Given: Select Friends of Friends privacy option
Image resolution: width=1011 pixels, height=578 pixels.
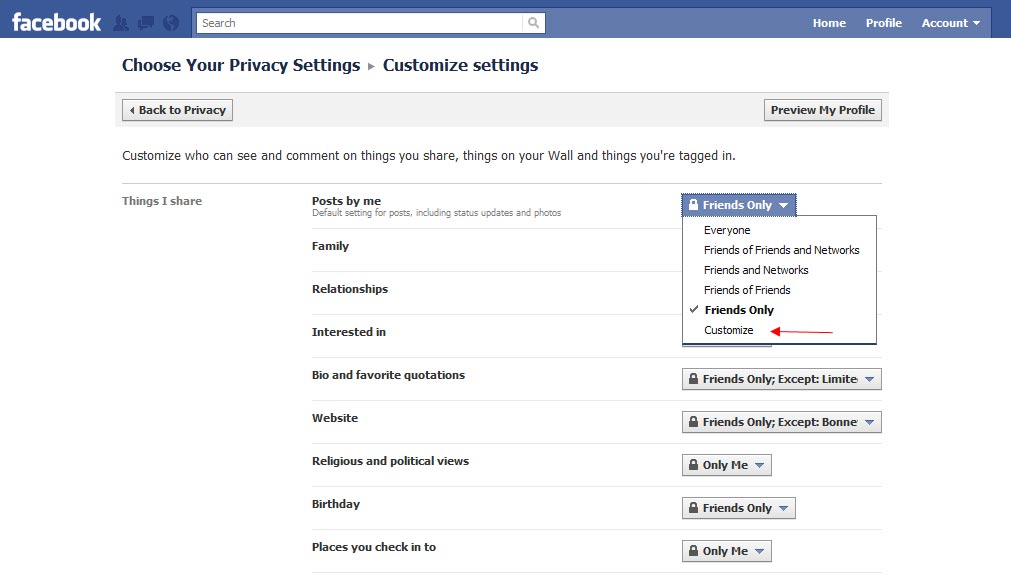Looking at the screenshot, I should point(745,290).
